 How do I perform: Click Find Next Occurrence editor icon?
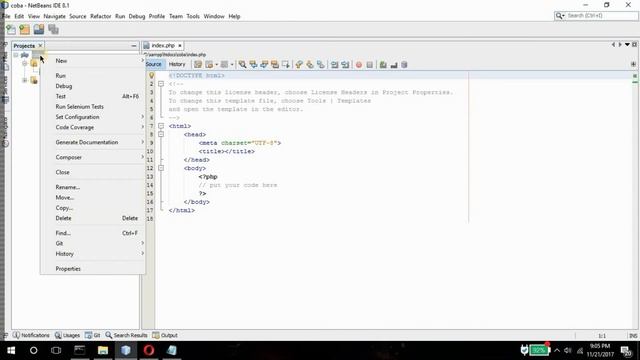pos(264,64)
